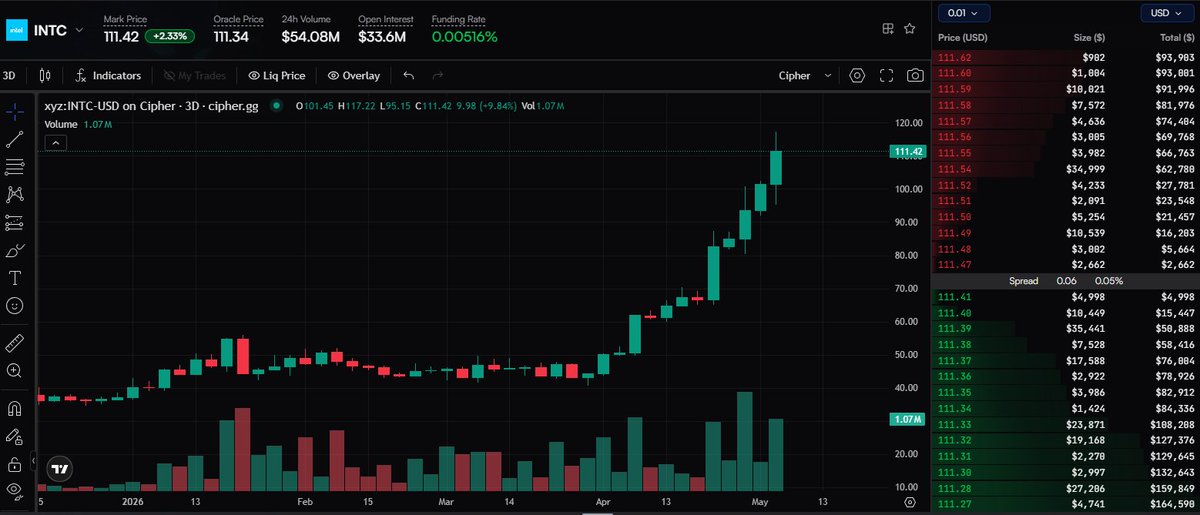Click the Open Interest $33.6M value
Image resolution: width=1200 pixels, height=515 pixels.
tap(382, 37)
